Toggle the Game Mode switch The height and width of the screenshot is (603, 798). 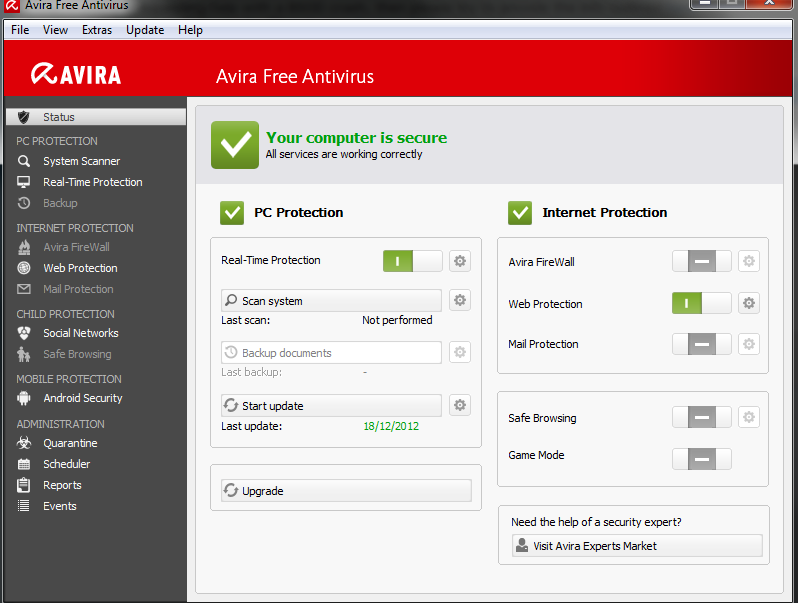coord(702,459)
